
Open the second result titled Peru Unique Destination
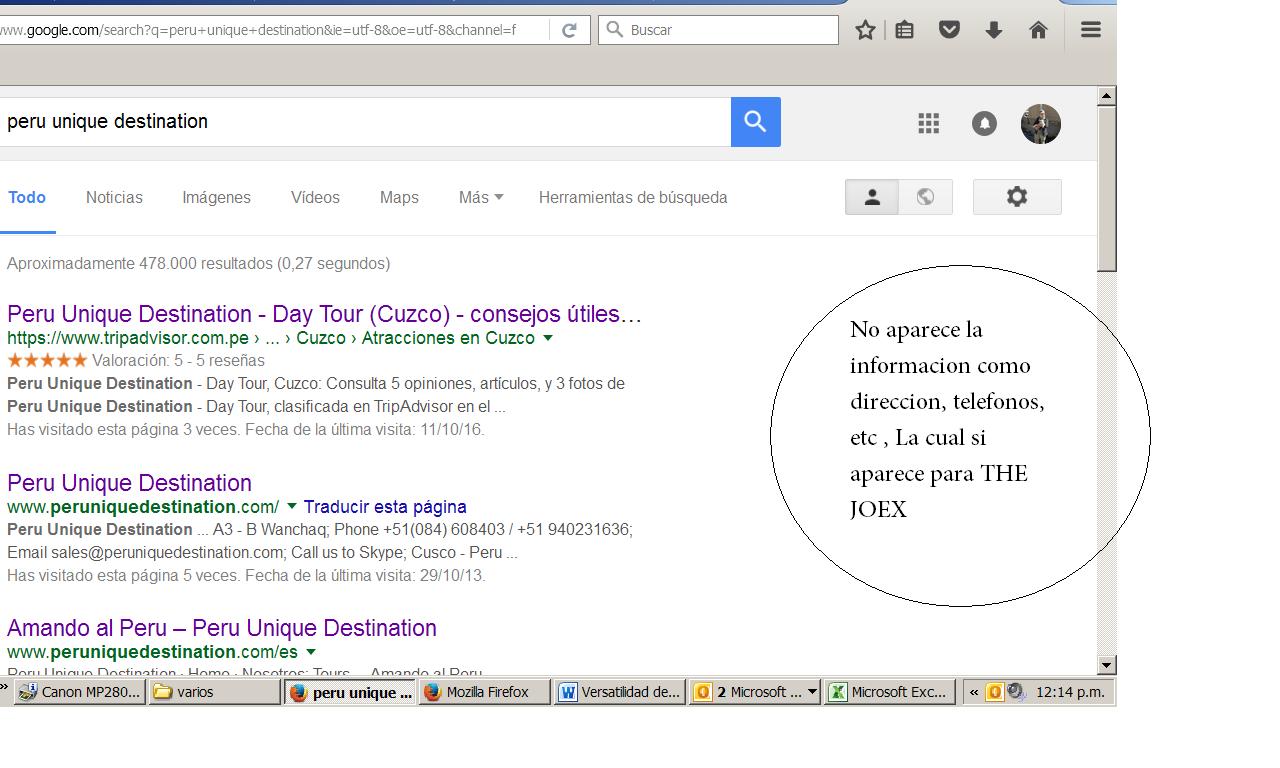(x=129, y=483)
